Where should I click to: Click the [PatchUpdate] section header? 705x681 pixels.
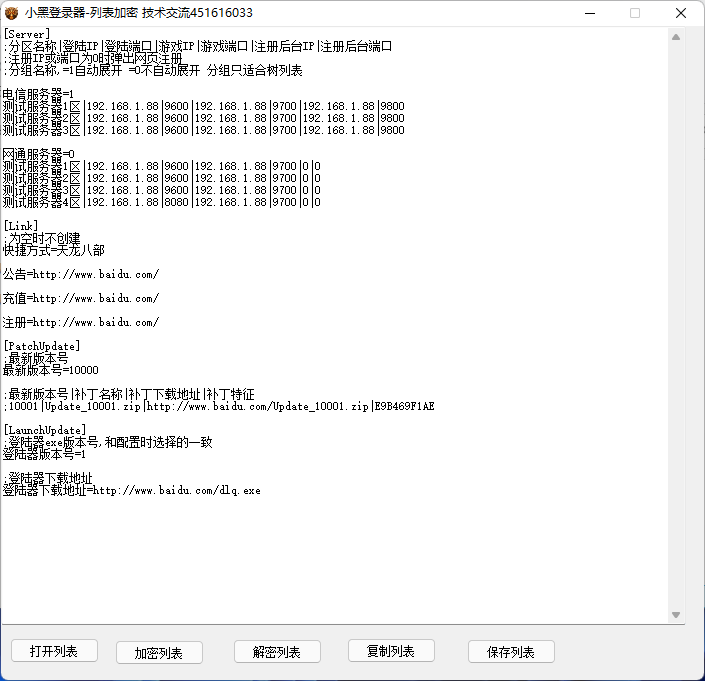click(x=42, y=346)
